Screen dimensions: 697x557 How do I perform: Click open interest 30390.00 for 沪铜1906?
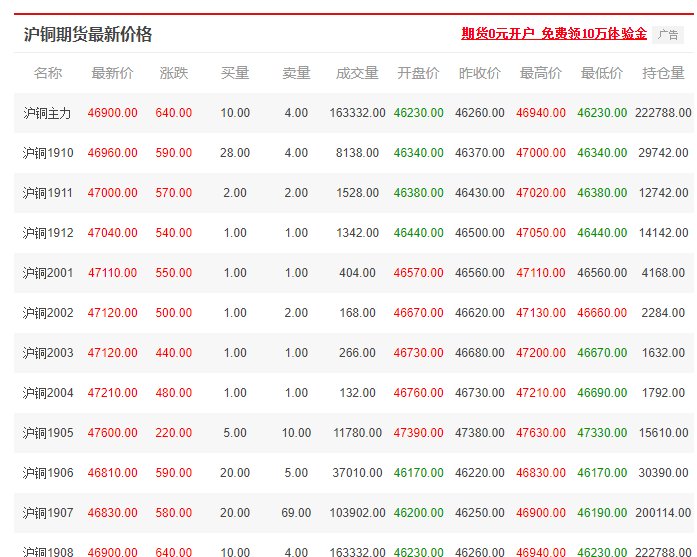coord(663,473)
